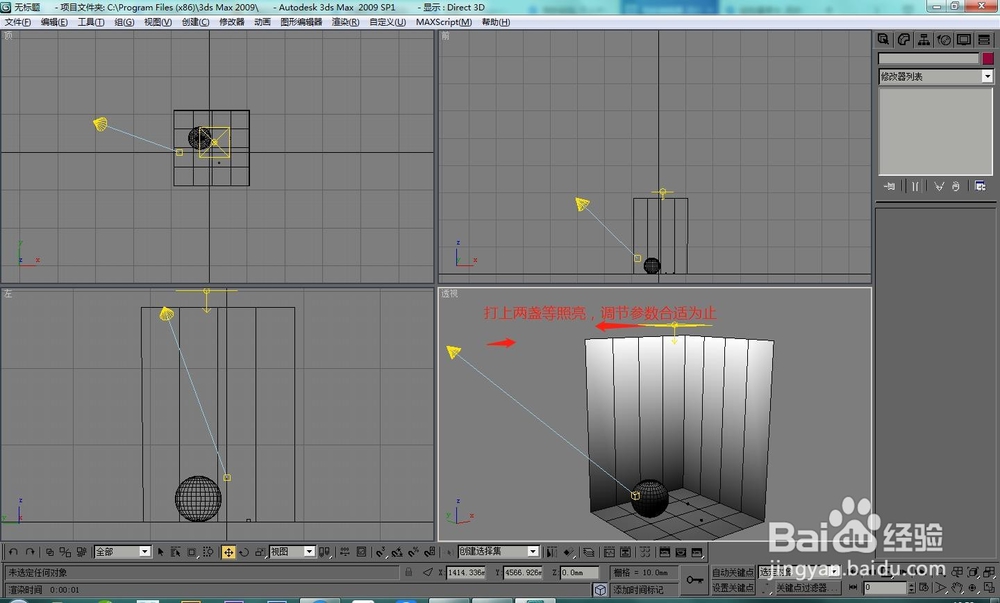Switch to Display command panel tab
This screenshot has width=1000, height=603.
pyautogui.click(x=964, y=40)
